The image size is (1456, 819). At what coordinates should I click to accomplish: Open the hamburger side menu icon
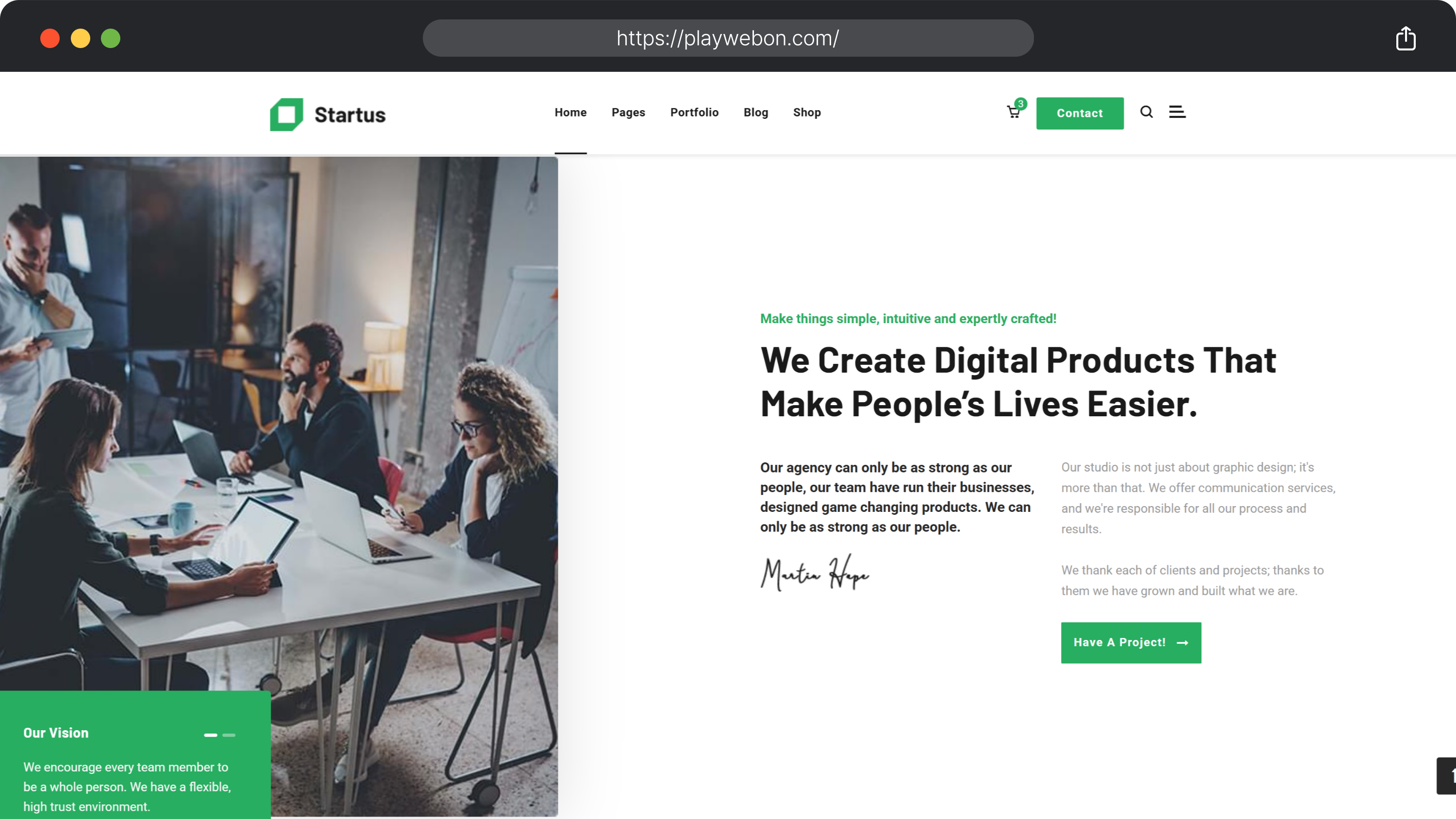coord(1178,112)
